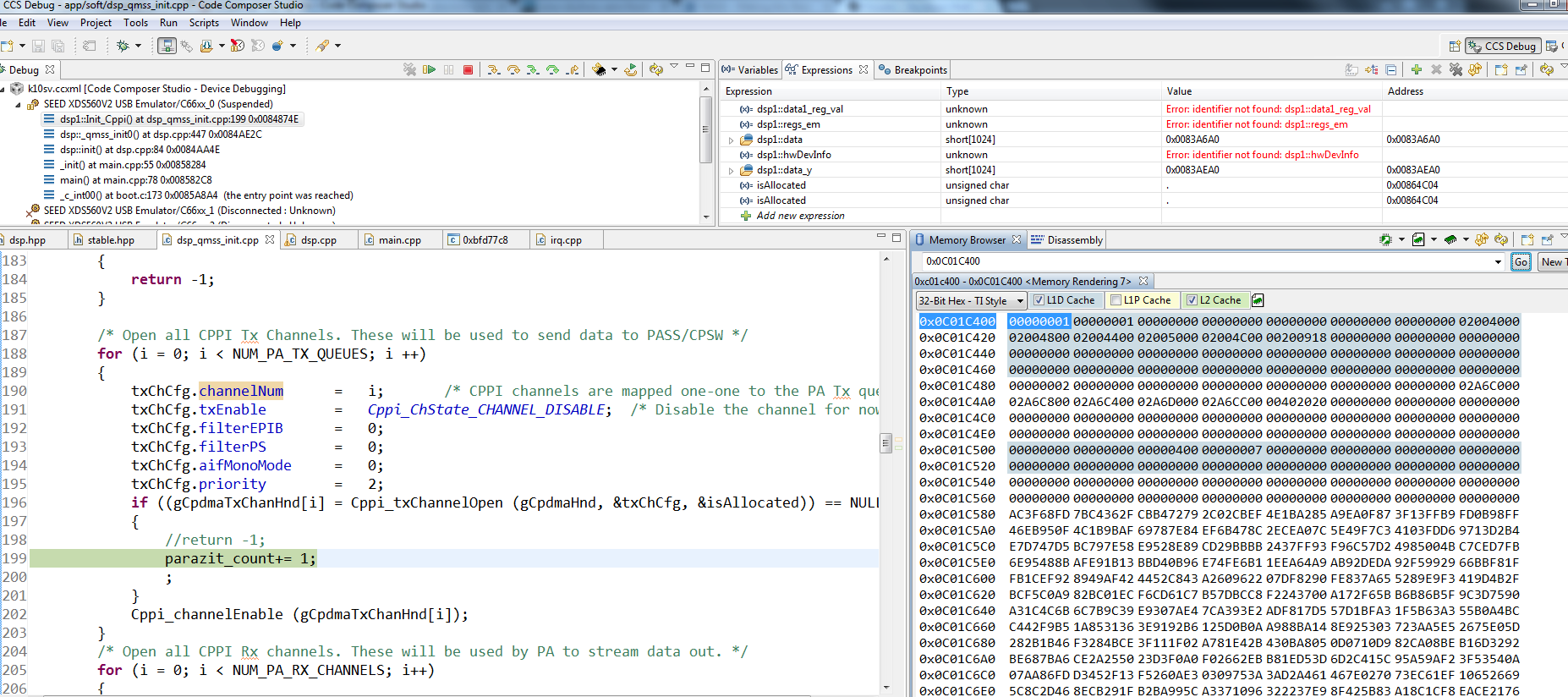Viewport: 1568px width, 697px height.
Task: Click the Load Program icon
Action: 206,46
